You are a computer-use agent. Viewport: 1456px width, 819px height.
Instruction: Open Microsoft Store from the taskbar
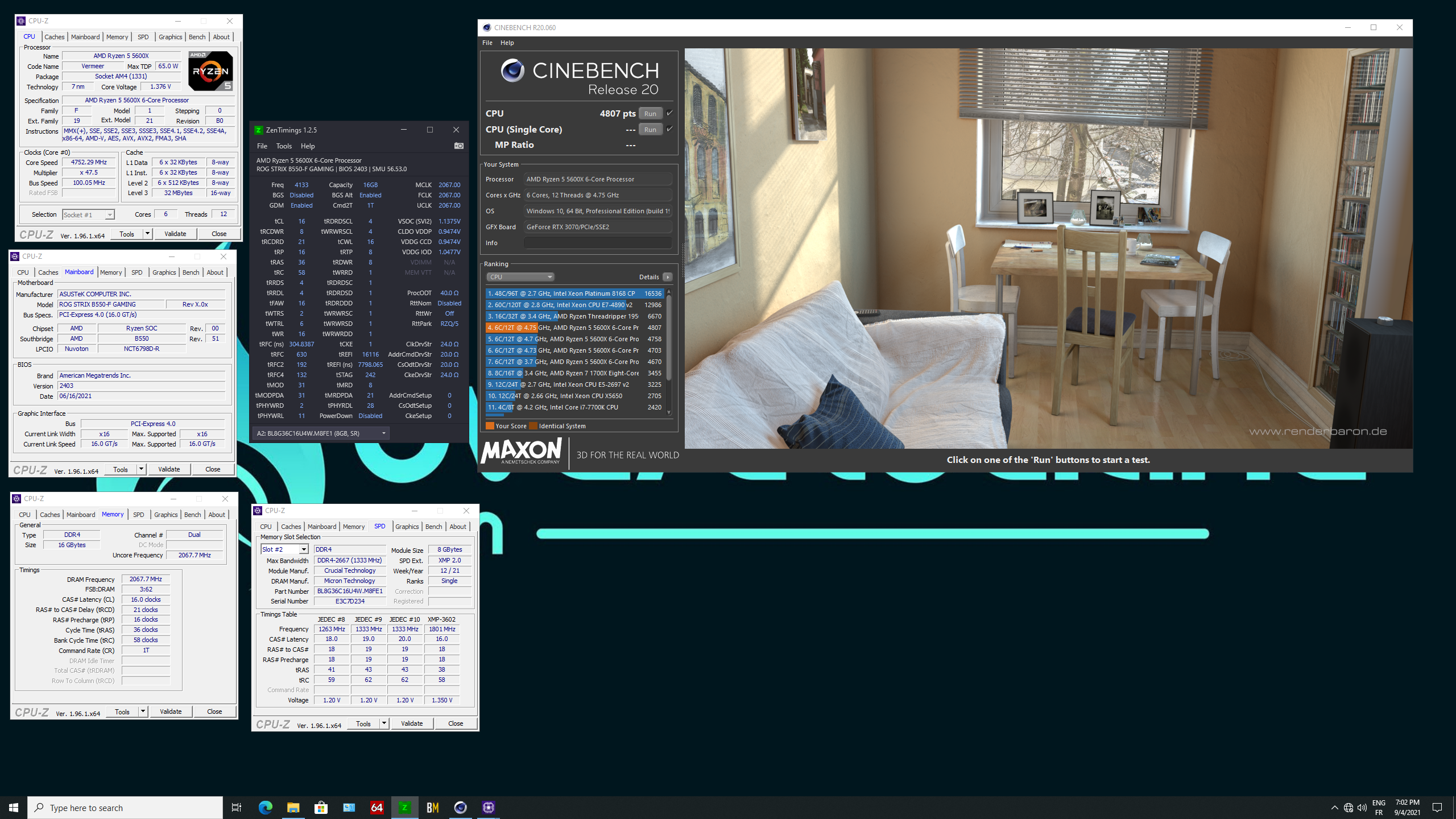pyautogui.click(x=321, y=808)
